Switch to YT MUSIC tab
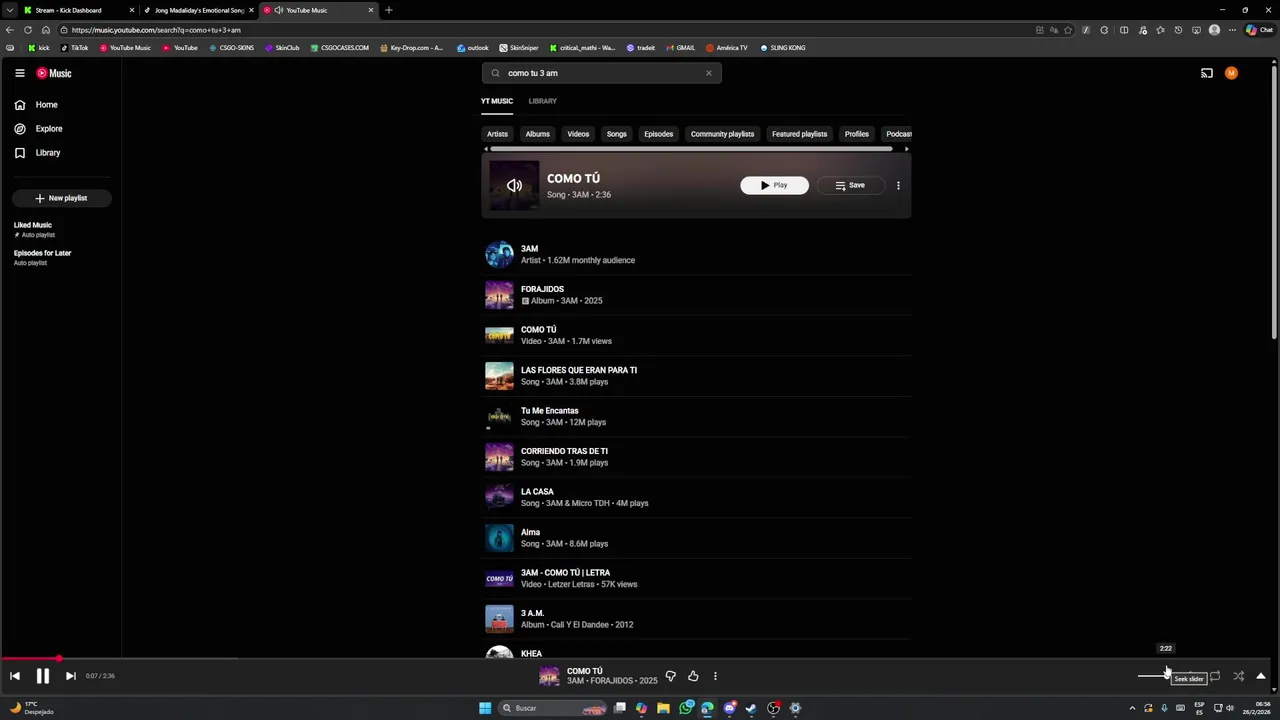1280x720 pixels. click(497, 101)
